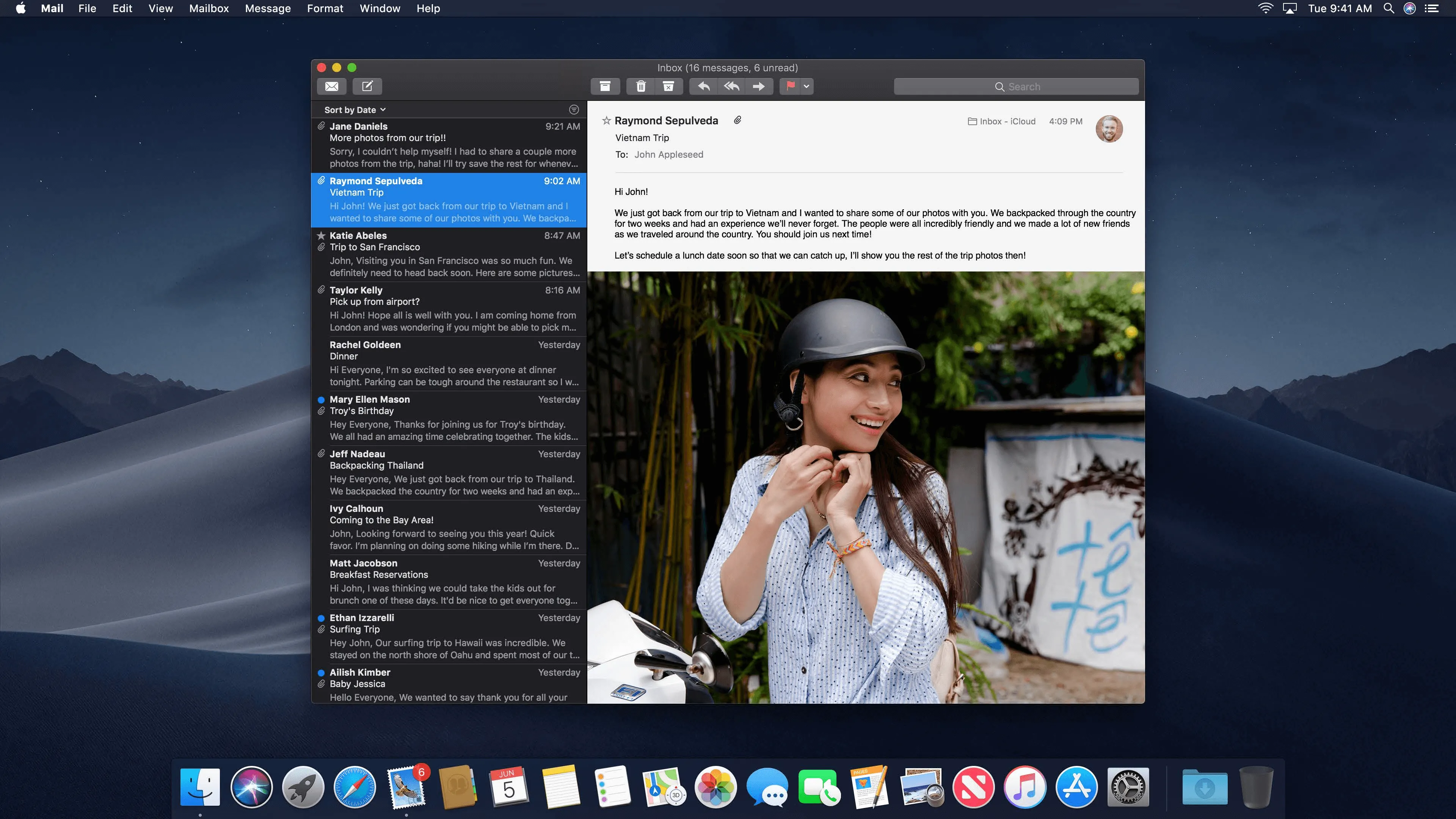Click the Get Mail envelope icon
1456x819 pixels.
coord(332,86)
